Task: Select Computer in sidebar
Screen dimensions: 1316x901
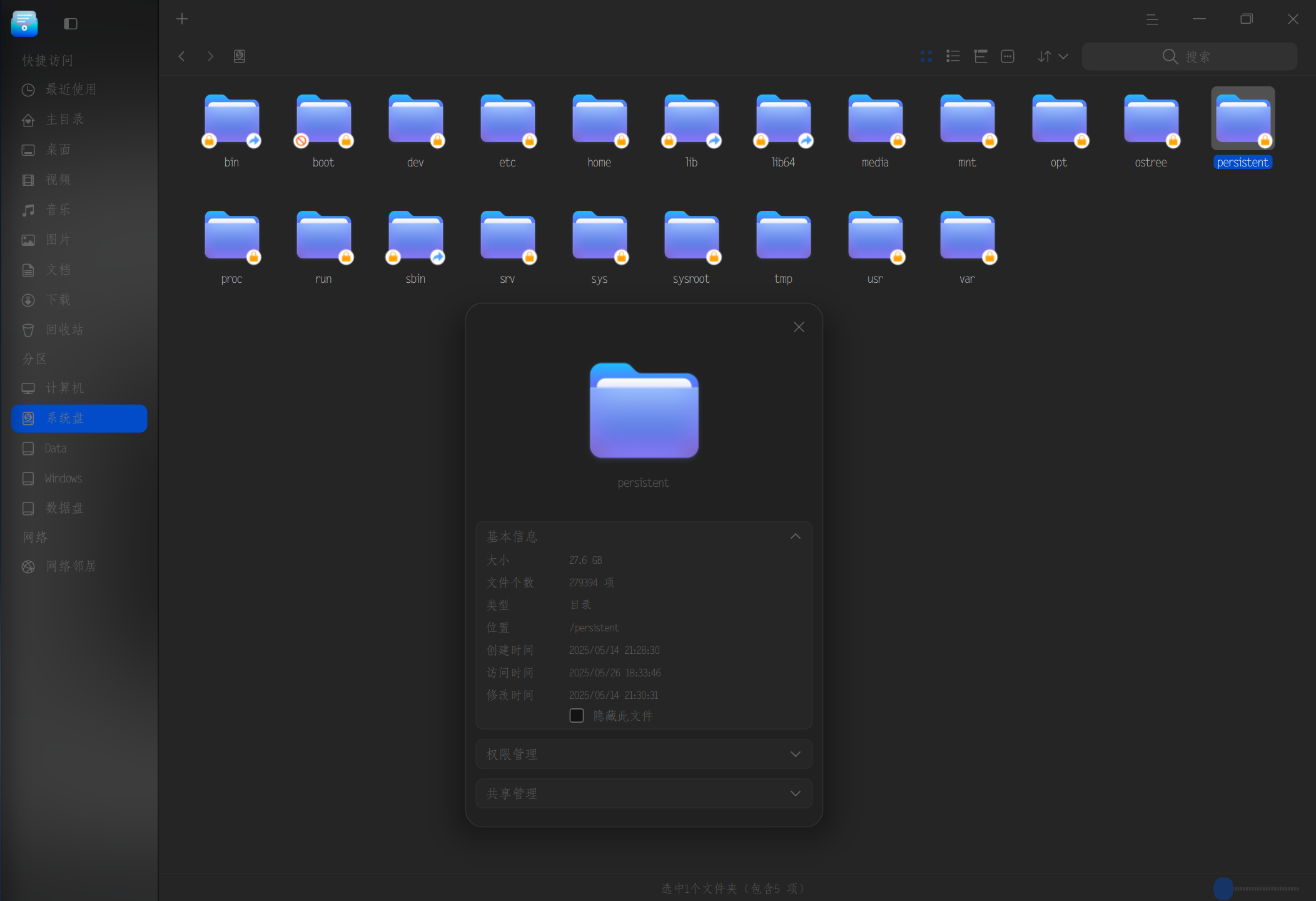Action: point(79,388)
